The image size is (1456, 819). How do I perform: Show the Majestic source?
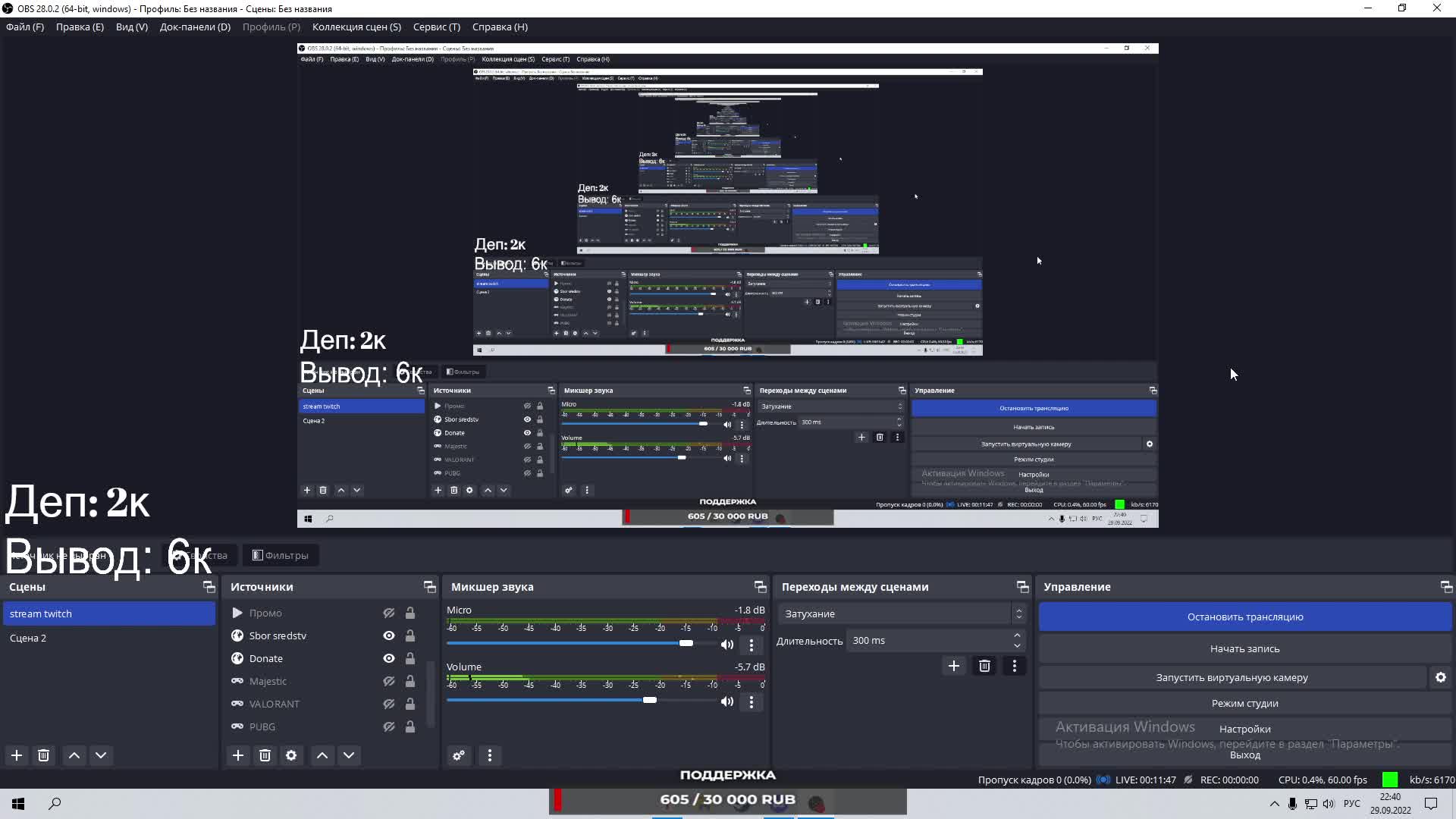[x=389, y=681]
